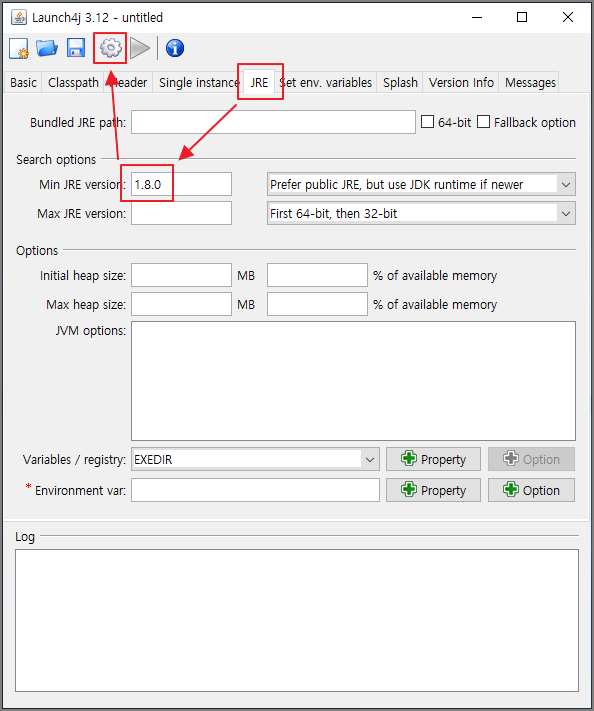Go to the Messages tab

pyautogui.click(x=530, y=83)
